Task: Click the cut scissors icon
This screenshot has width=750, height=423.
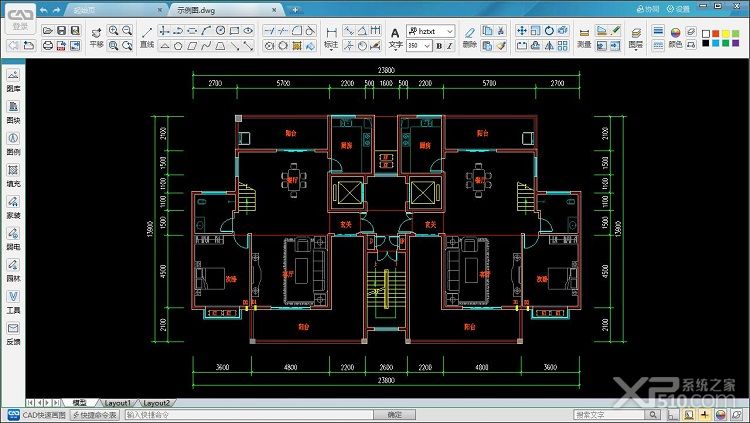Action: pyautogui.click(x=501, y=31)
